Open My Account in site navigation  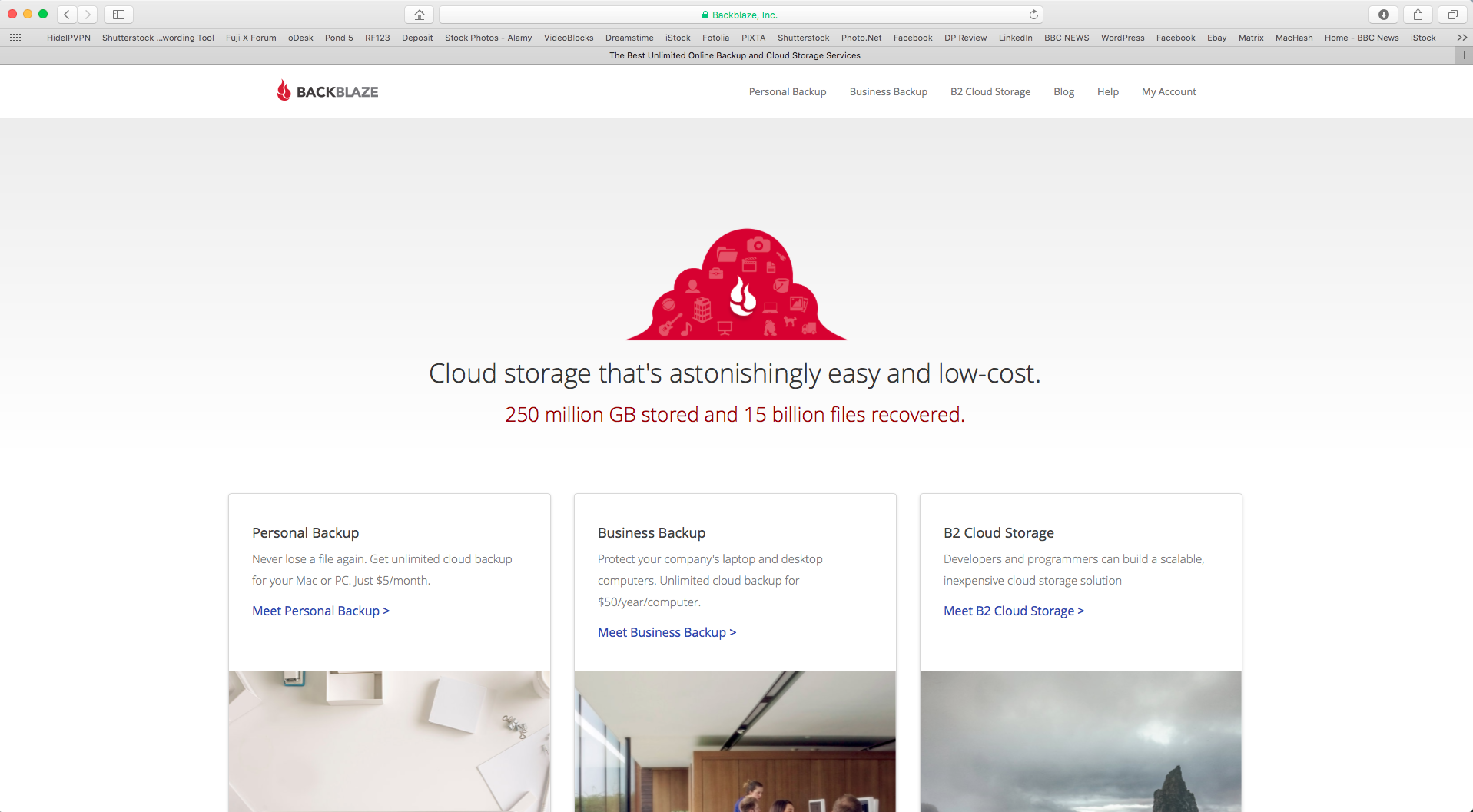pyautogui.click(x=1169, y=91)
